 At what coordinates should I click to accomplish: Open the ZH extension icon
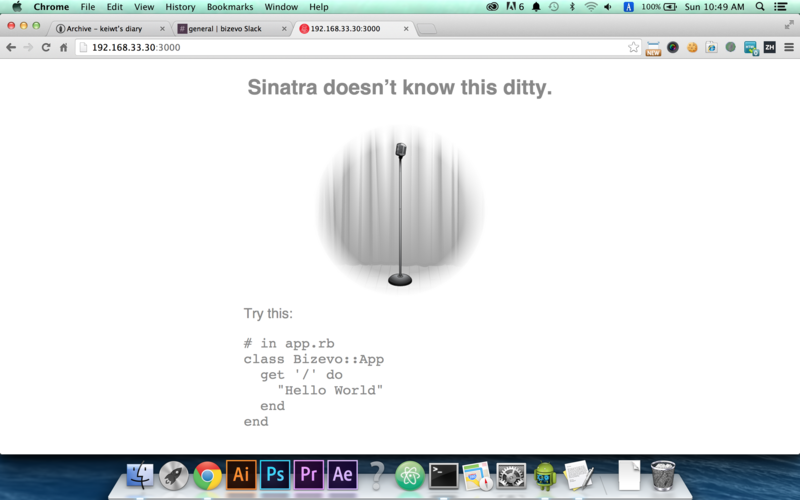pos(769,47)
